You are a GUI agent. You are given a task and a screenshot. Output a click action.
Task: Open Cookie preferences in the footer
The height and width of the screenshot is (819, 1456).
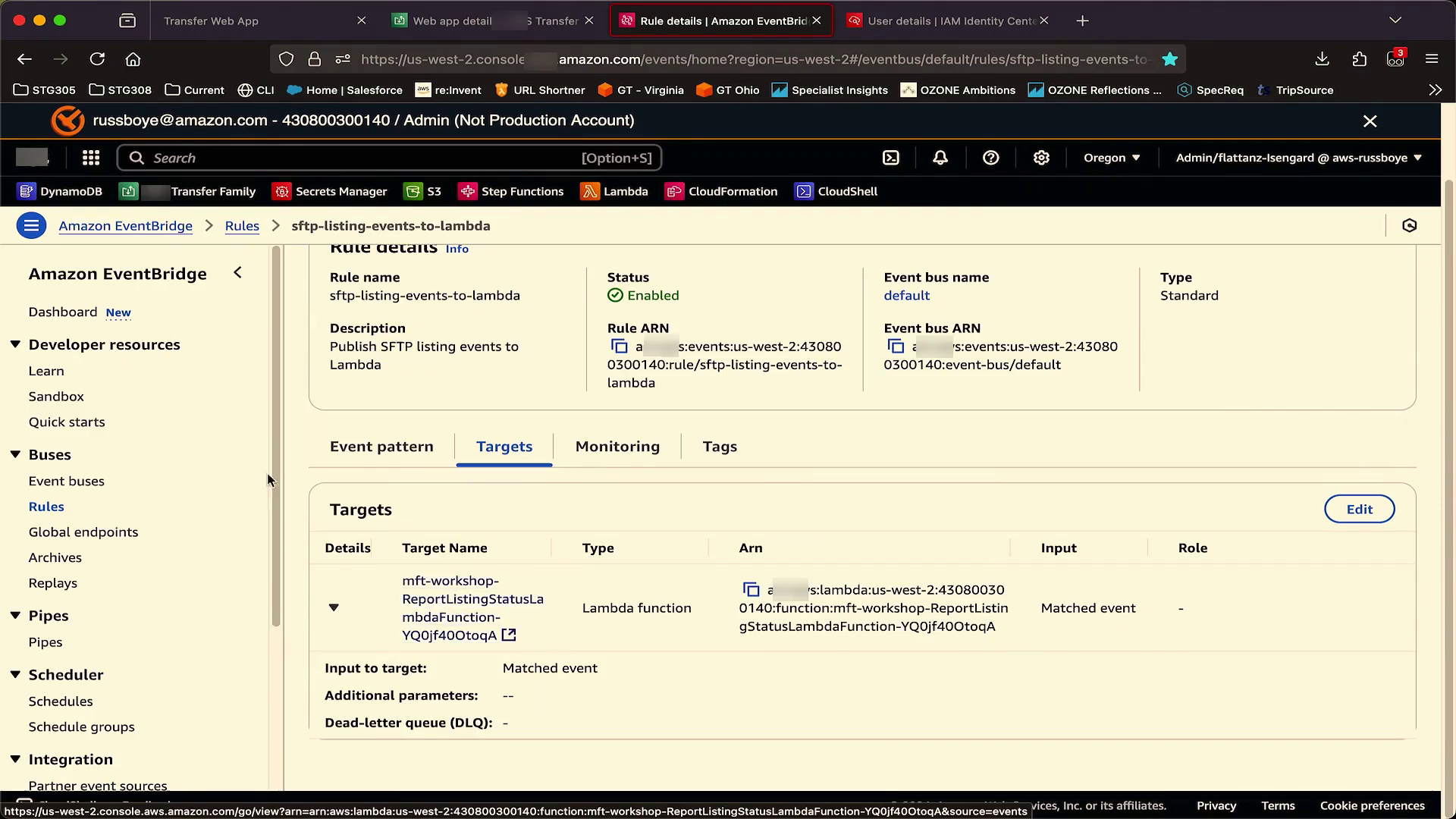(1372, 805)
